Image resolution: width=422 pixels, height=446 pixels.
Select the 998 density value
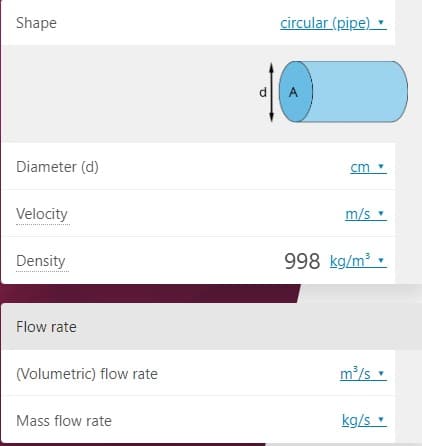302,261
